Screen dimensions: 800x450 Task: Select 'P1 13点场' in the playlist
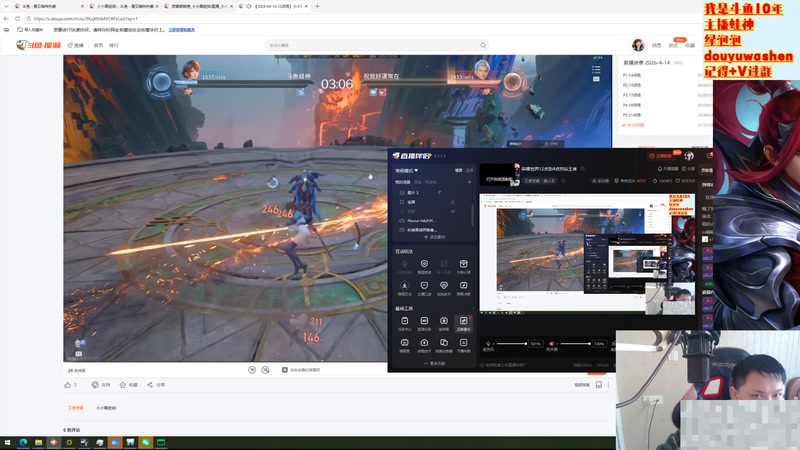click(633, 75)
